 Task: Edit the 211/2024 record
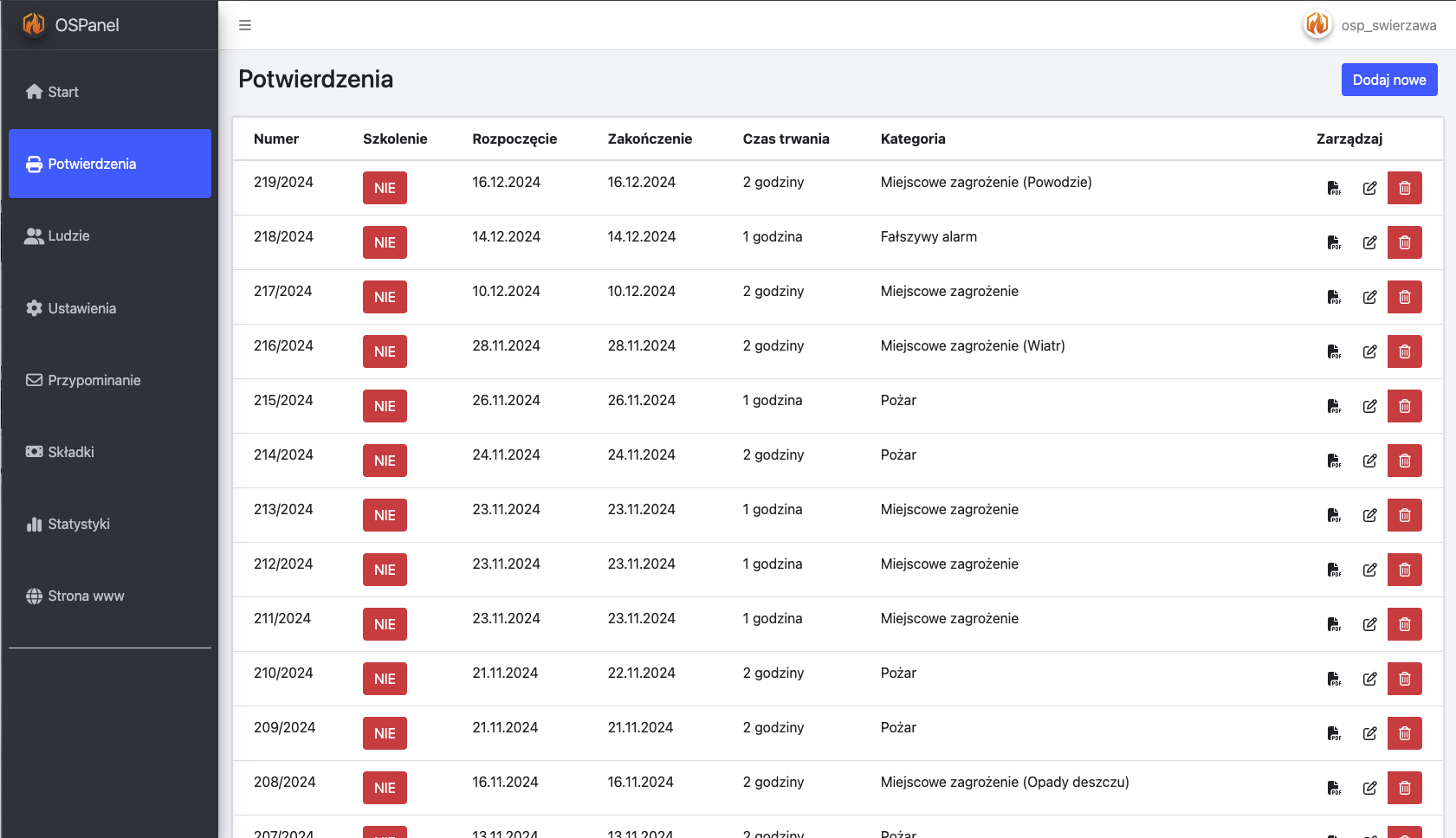coord(1369,624)
